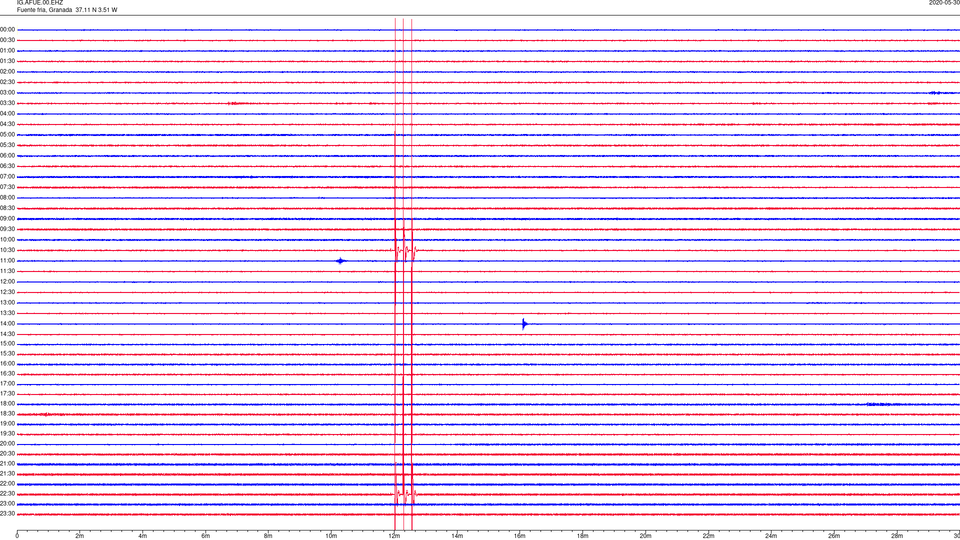Select the 17:00 time label
Screen dimensions: 960x540
point(7,384)
